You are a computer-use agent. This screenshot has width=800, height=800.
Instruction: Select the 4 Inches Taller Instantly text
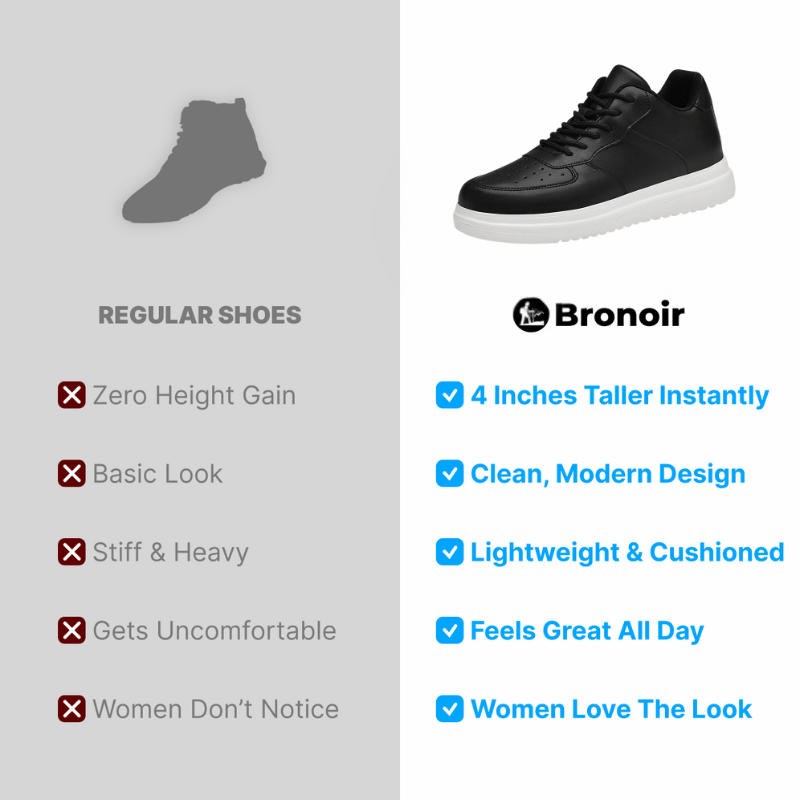(619, 396)
